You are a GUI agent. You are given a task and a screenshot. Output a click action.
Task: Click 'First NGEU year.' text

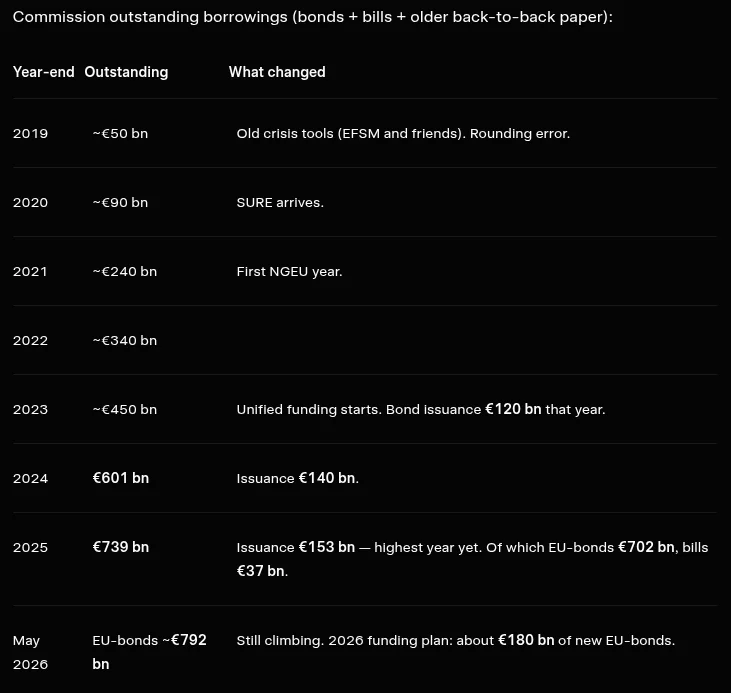pyautogui.click(x=290, y=271)
